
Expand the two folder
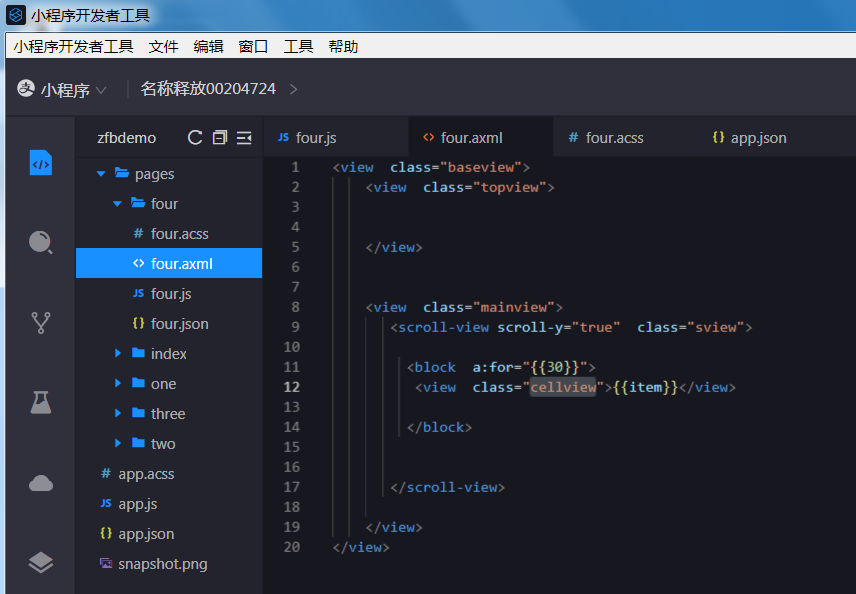tap(117, 443)
